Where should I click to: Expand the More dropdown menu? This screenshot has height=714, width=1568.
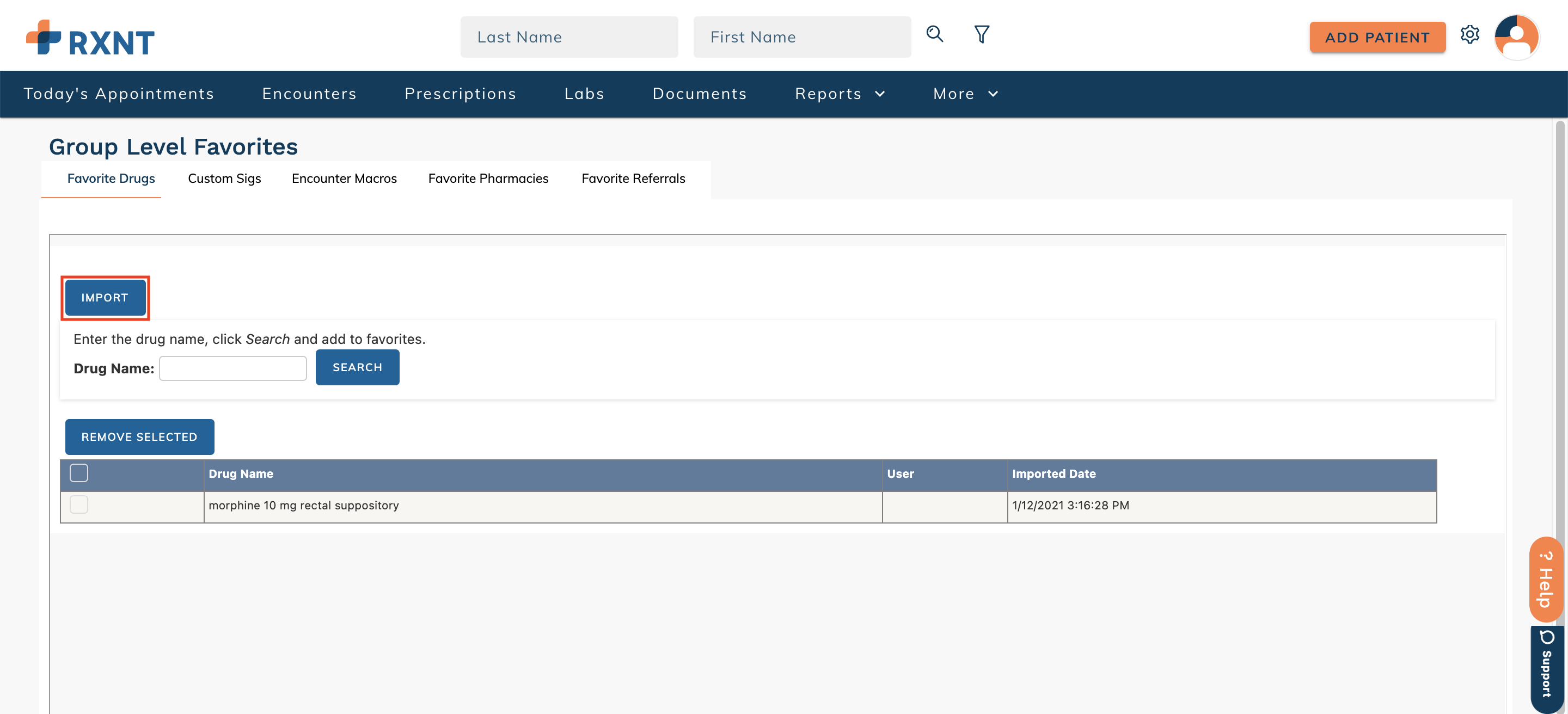tap(965, 94)
